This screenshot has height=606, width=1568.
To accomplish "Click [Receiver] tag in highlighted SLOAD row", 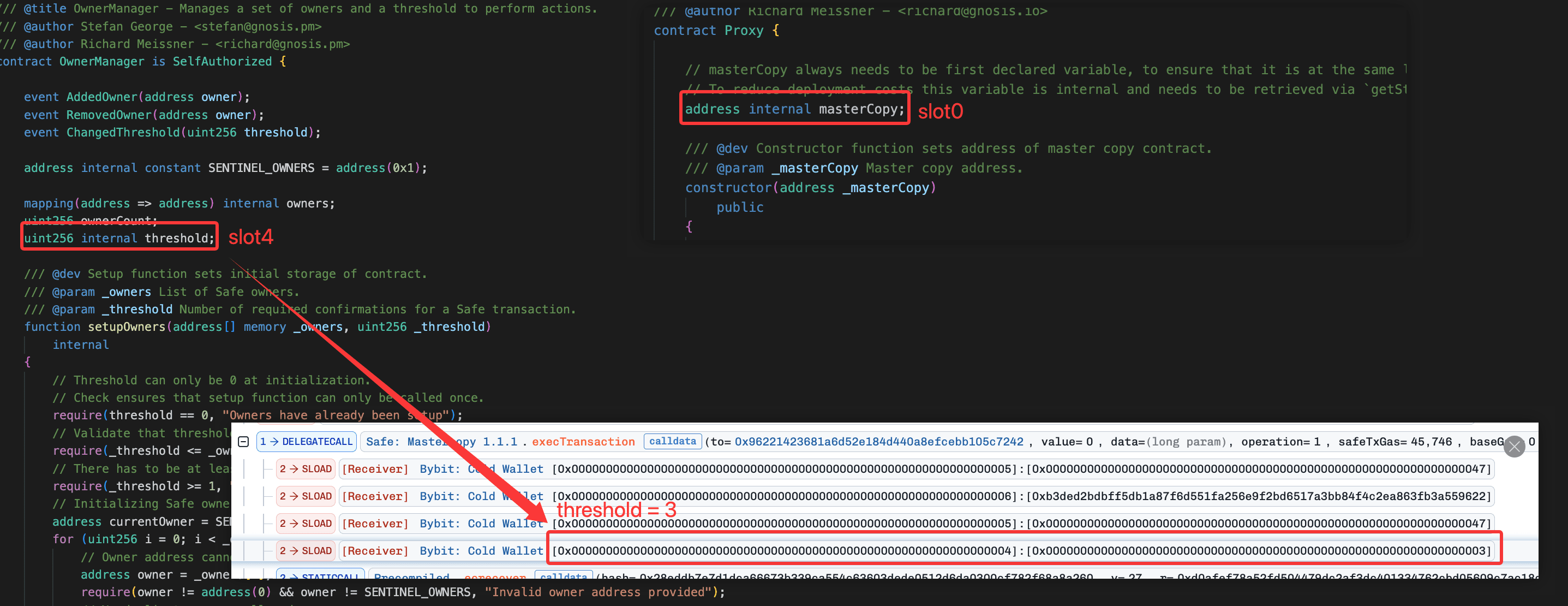I will (375, 550).
